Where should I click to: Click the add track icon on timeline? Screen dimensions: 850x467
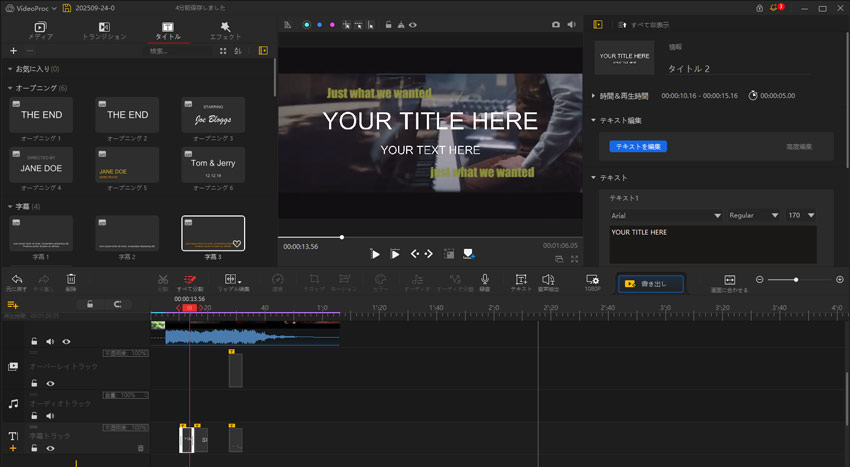[13, 304]
